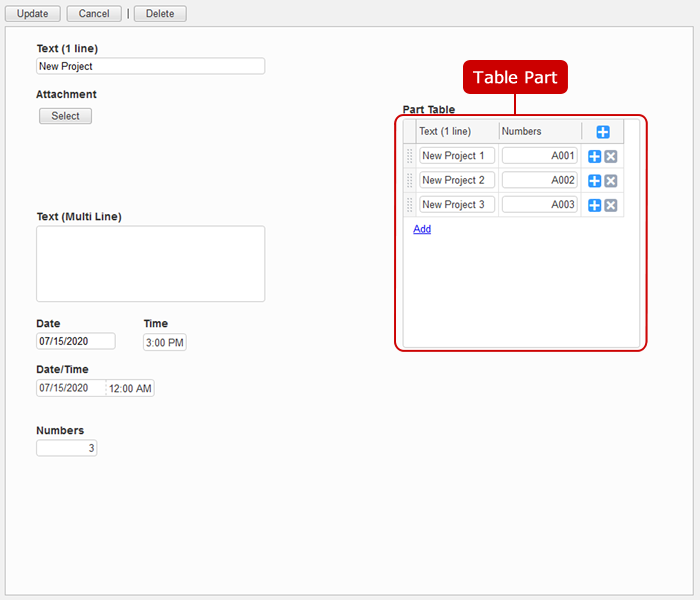Delete the New Project 2 row
The height and width of the screenshot is (600, 700).
pos(611,181)
